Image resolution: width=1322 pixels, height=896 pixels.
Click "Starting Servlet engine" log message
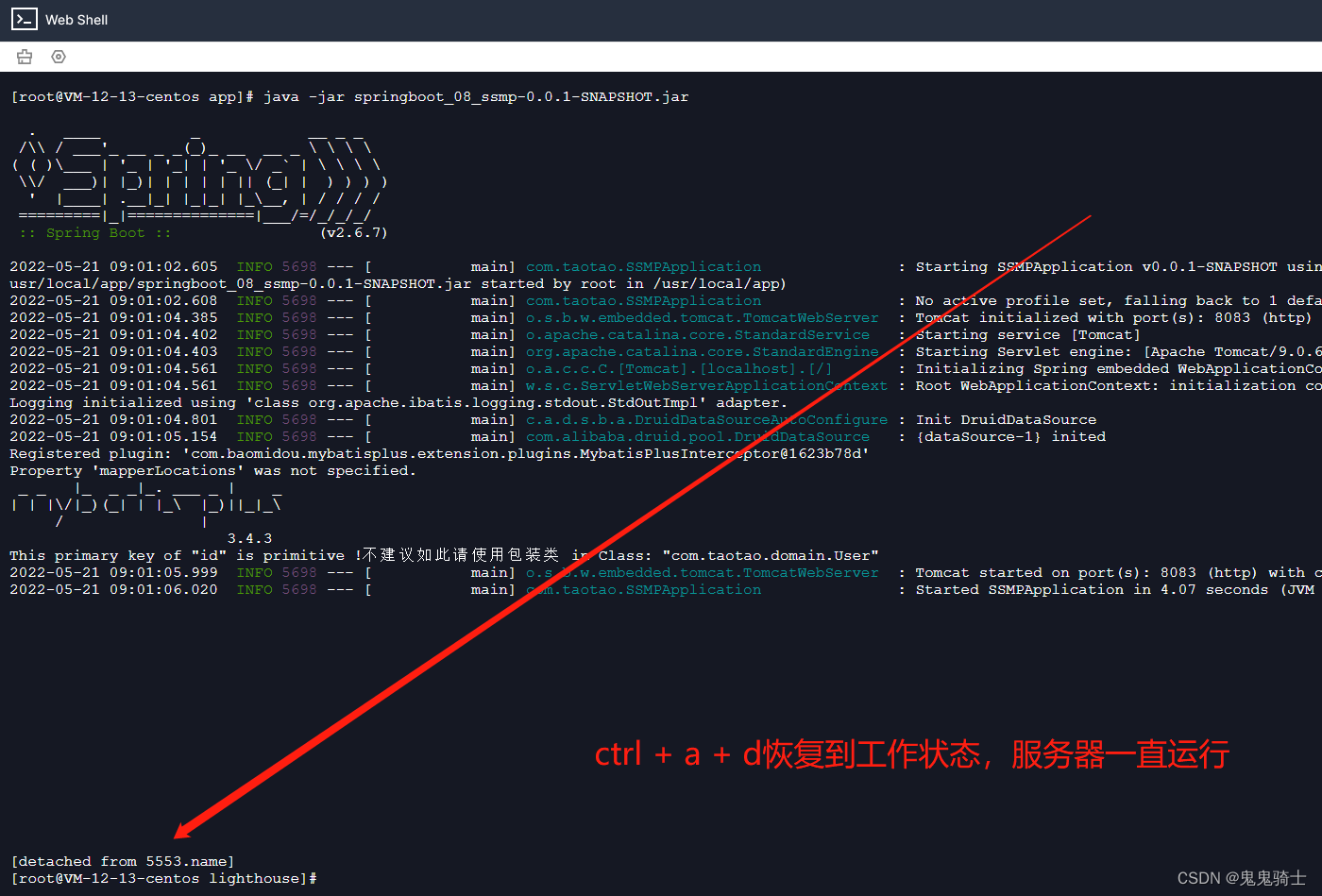click(1117, 351)
